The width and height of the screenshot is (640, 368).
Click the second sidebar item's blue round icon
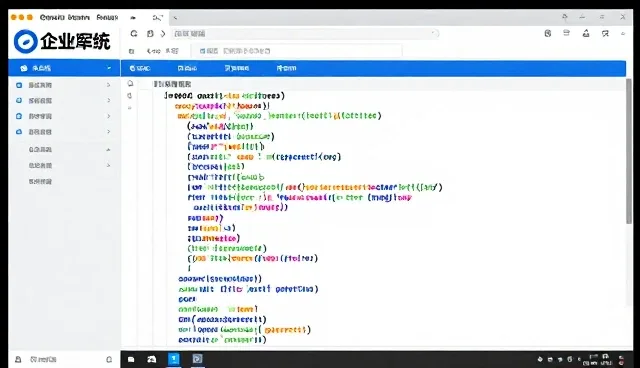(x=19, y=100)
